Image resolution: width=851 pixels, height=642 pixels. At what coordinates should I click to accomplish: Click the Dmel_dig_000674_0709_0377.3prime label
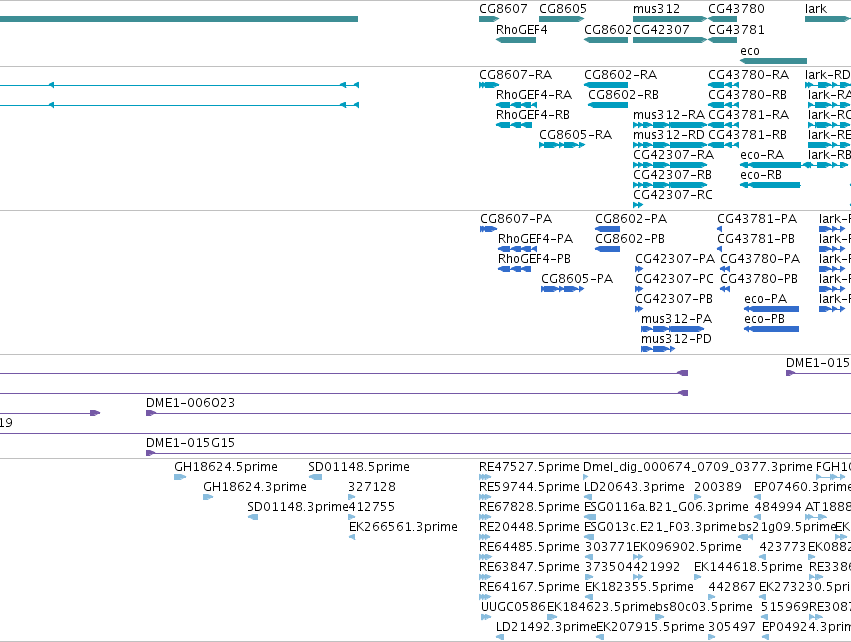(698, 467)
